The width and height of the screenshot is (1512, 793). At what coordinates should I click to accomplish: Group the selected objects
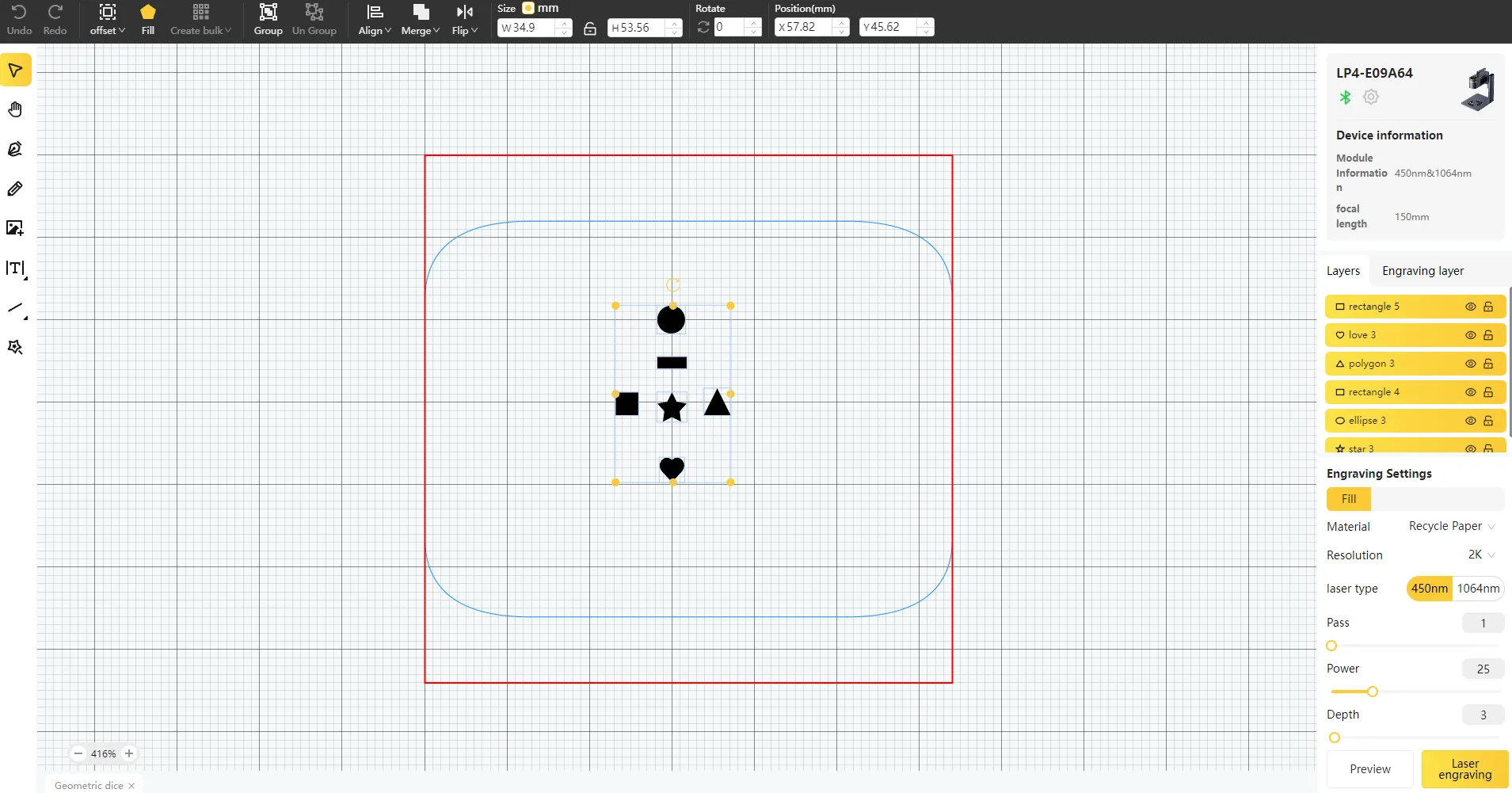pos(268,20)
